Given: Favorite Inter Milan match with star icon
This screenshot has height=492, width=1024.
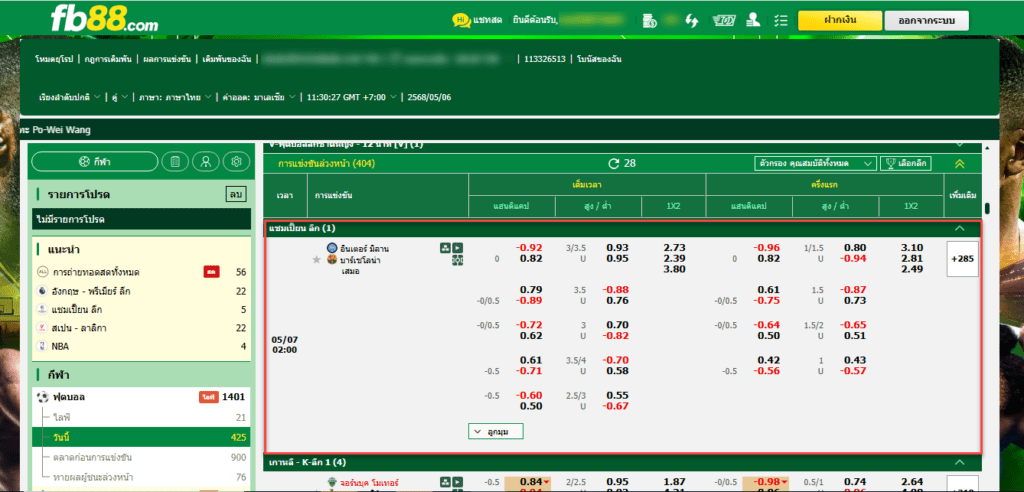Looking at the screenshot, I should (317, 259).
